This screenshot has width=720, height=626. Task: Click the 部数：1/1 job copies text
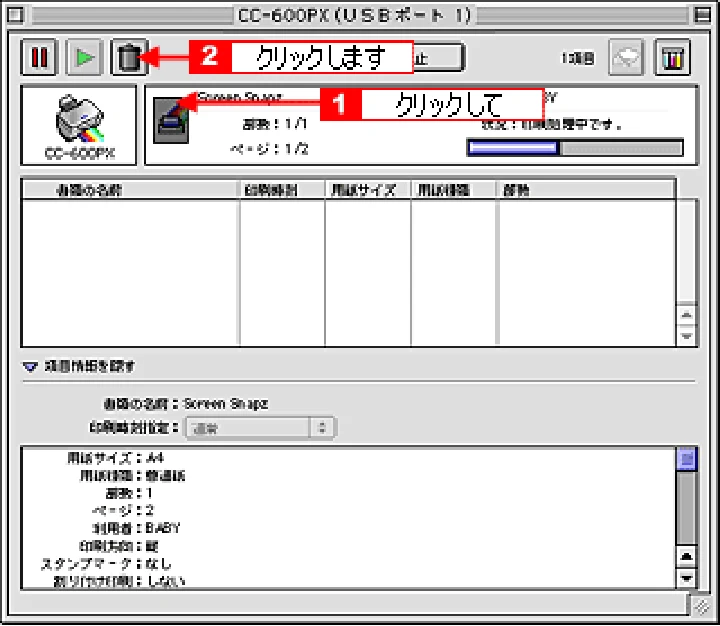275,124
